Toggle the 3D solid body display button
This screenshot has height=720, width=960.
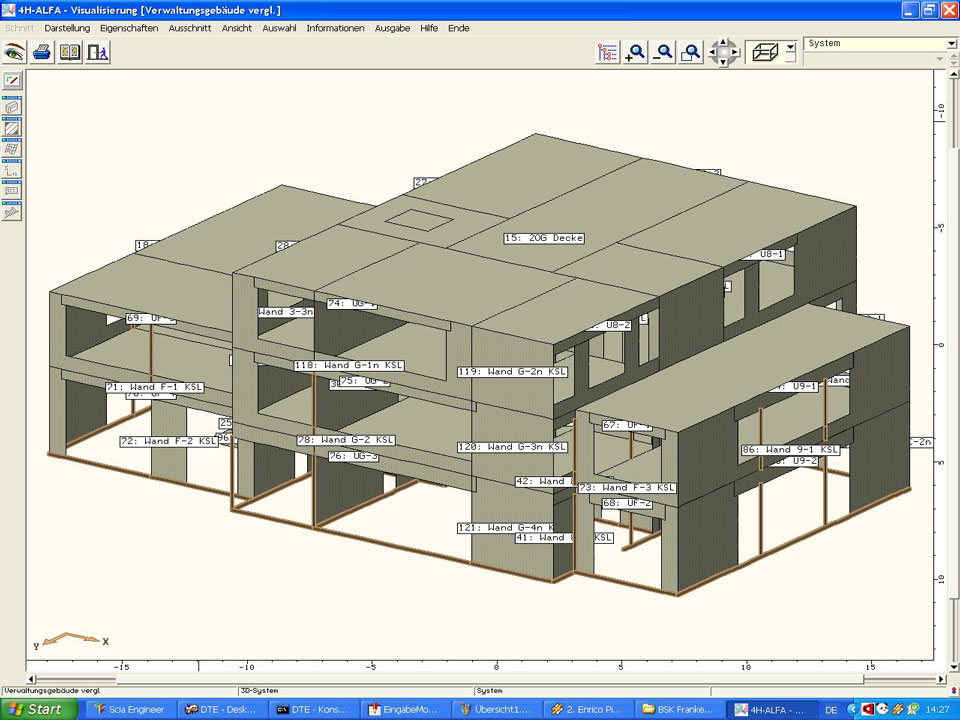(x=12, y=107)
